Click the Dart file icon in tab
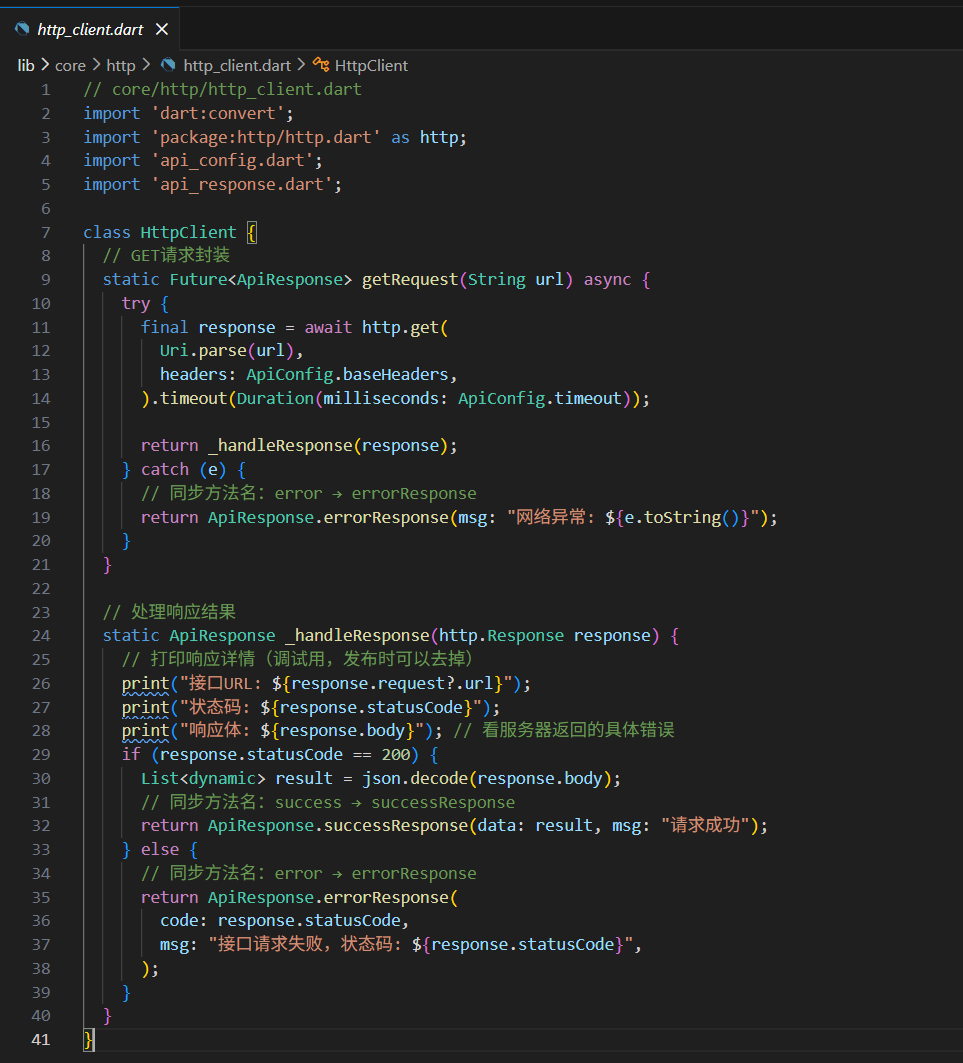This screenshot has width=963, height=1063. (22, 28)
